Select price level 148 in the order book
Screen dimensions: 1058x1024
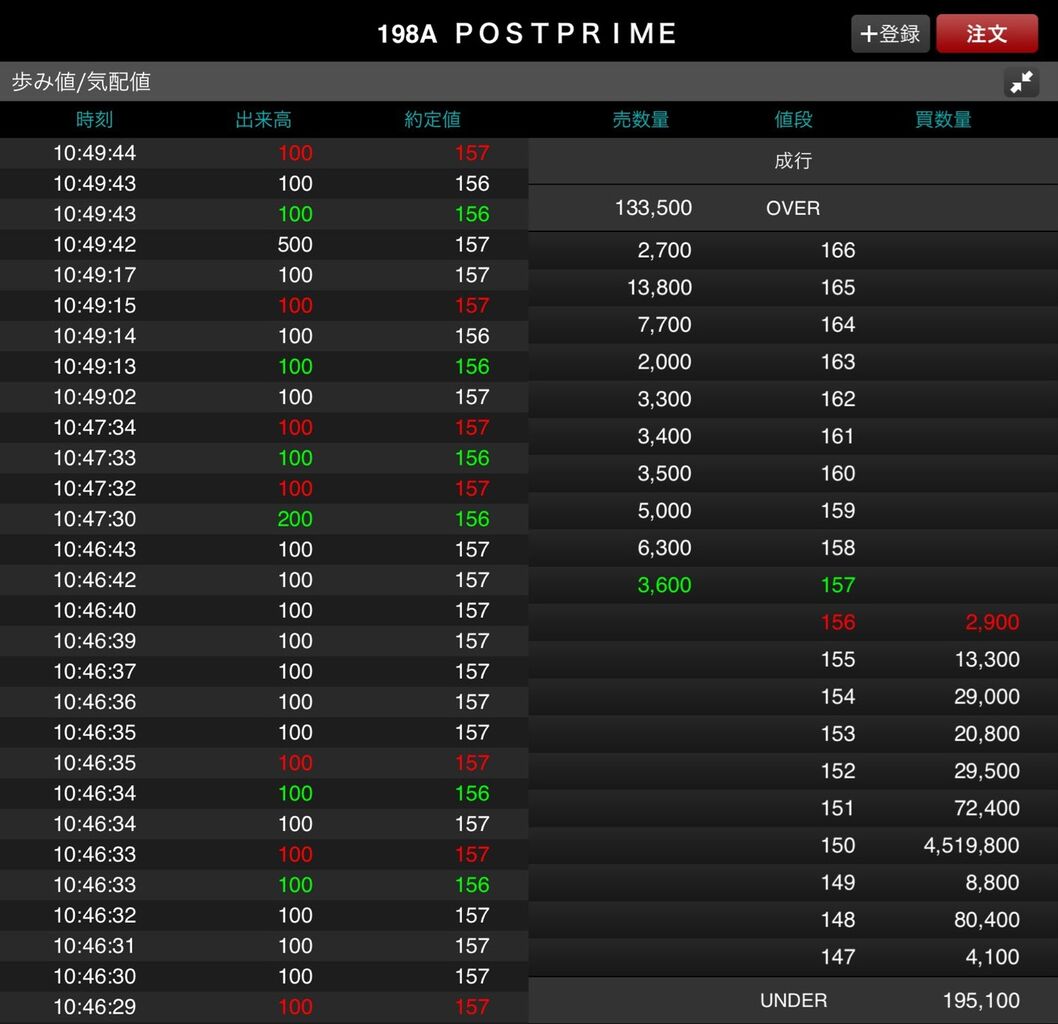pos(838,919)
